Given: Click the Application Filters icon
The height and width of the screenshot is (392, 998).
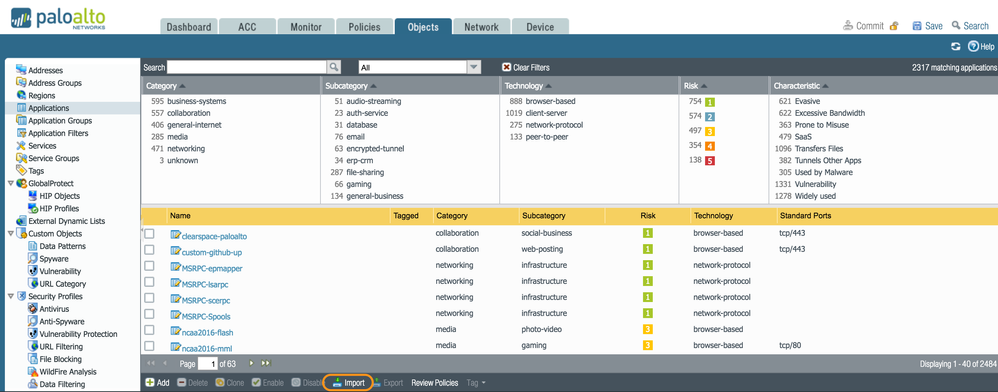Looking at the screenshot, I should click(21, 133).
